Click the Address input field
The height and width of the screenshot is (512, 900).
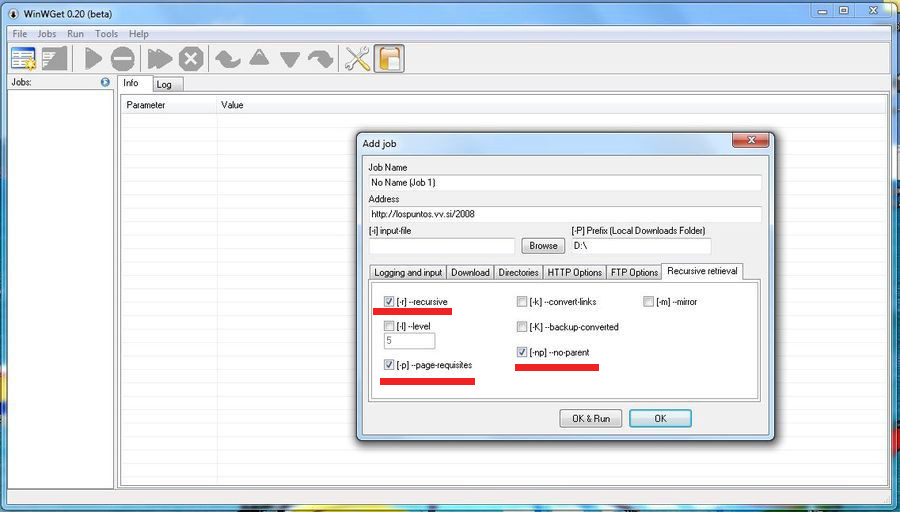[565, 214]
